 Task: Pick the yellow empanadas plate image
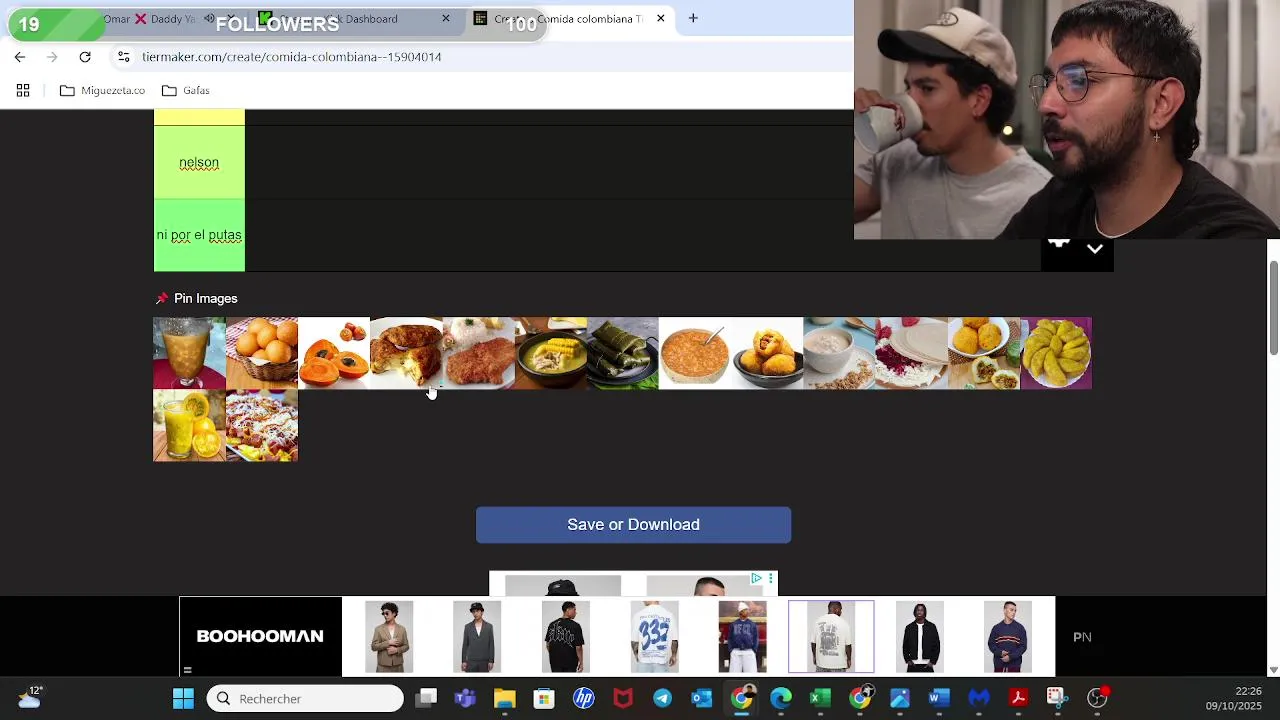(x=1056, y=353)
